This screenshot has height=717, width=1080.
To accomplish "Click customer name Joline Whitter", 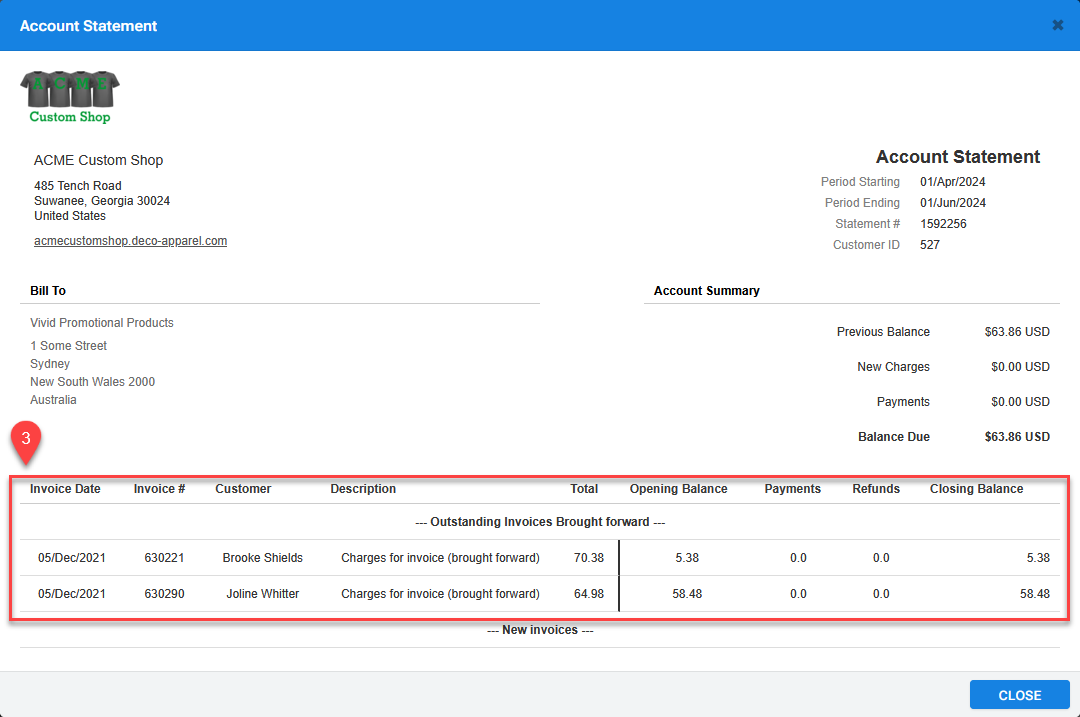I will (x=262, y=594).
